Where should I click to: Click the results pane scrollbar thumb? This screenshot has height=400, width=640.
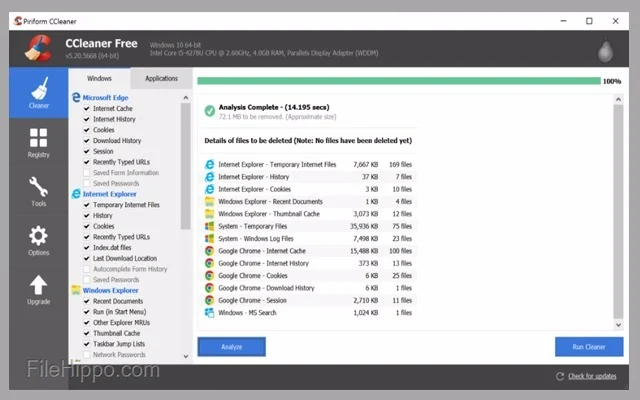(x=618, y=211)
